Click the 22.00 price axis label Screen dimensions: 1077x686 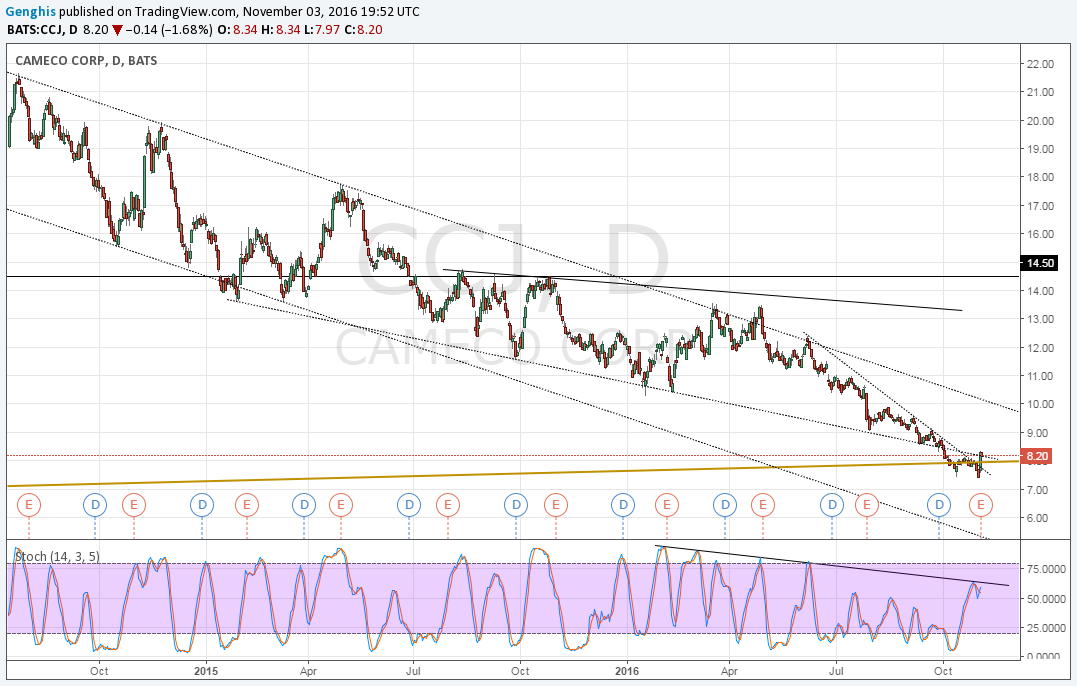pos(1040,64)
